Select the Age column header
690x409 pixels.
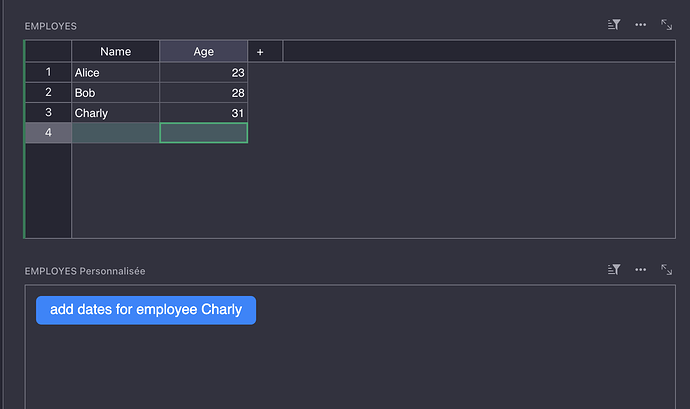(203, 51)
